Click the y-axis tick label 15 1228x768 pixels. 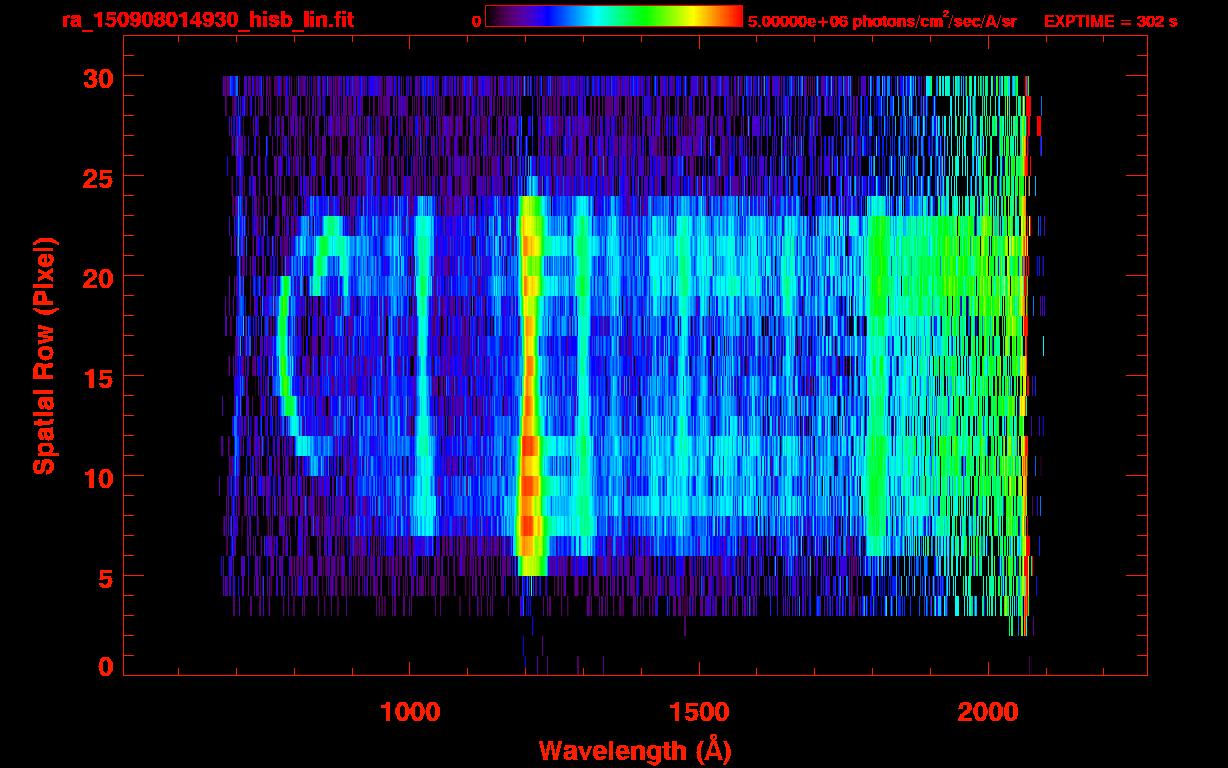click(98, 377)
